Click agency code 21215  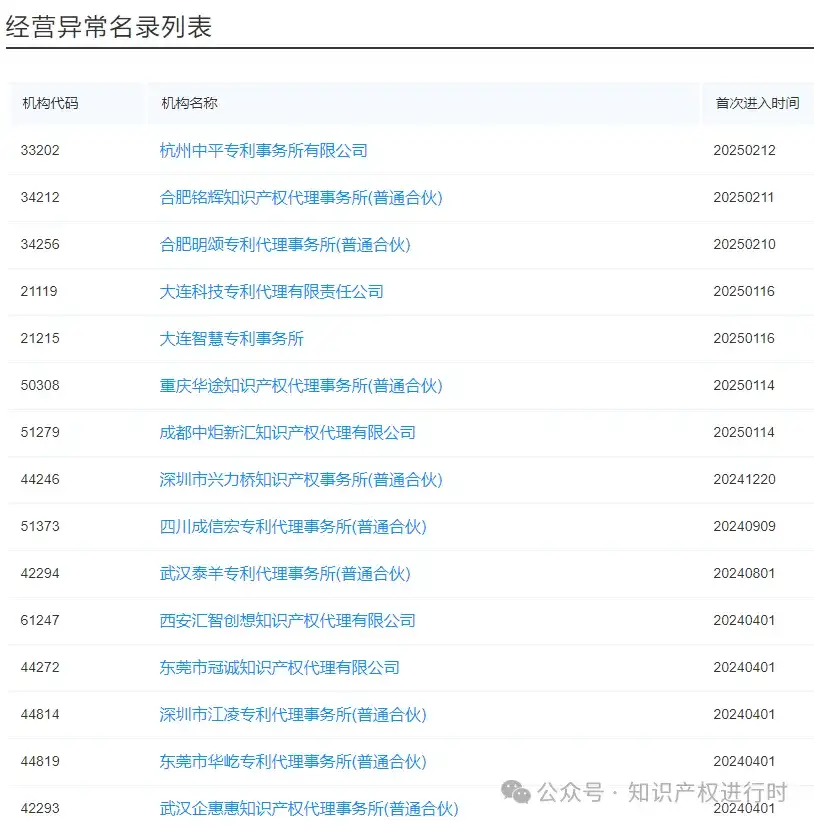coord(40,338)
